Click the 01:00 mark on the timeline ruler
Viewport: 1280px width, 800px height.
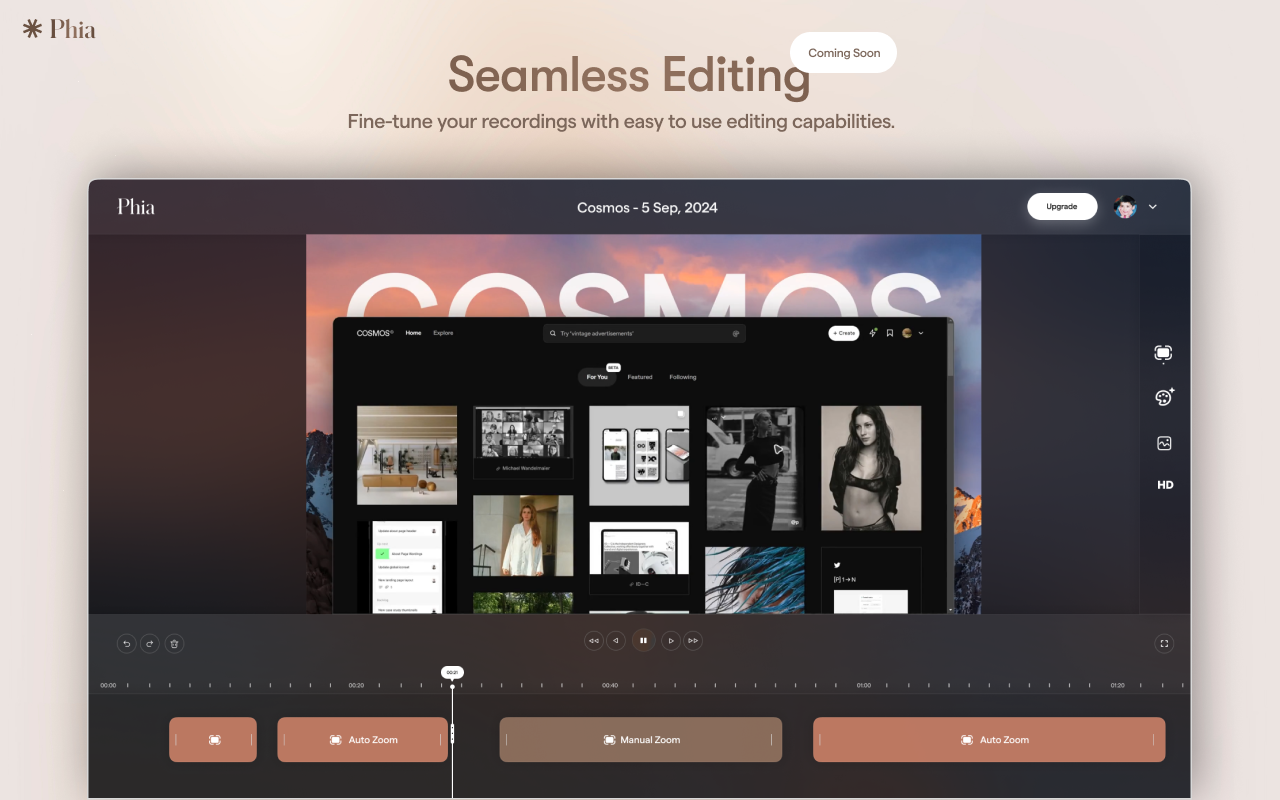pos(863,685)
